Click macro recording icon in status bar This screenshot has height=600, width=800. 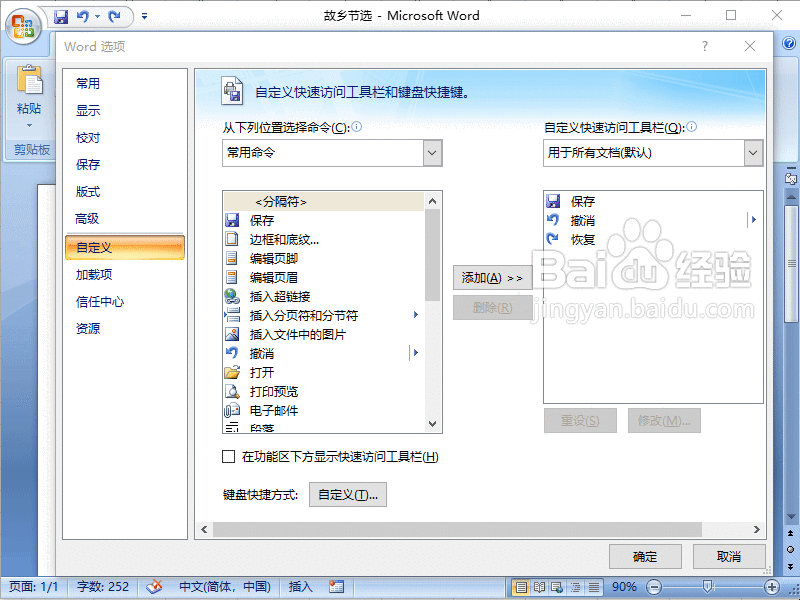pos(336,587)
